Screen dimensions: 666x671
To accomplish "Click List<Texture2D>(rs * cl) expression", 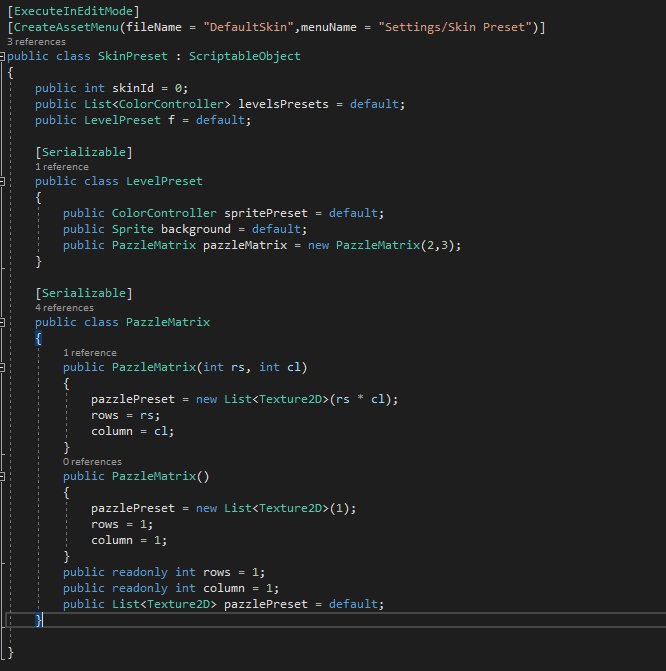I will (308, 399).
